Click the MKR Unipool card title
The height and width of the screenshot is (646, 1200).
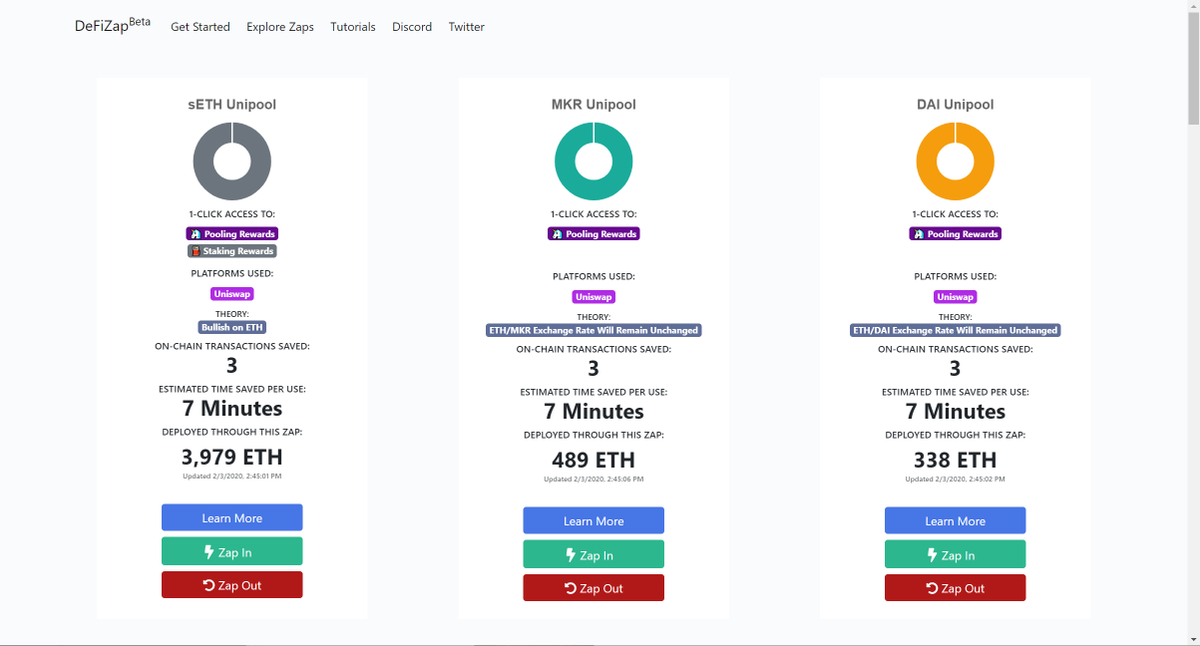594,104
